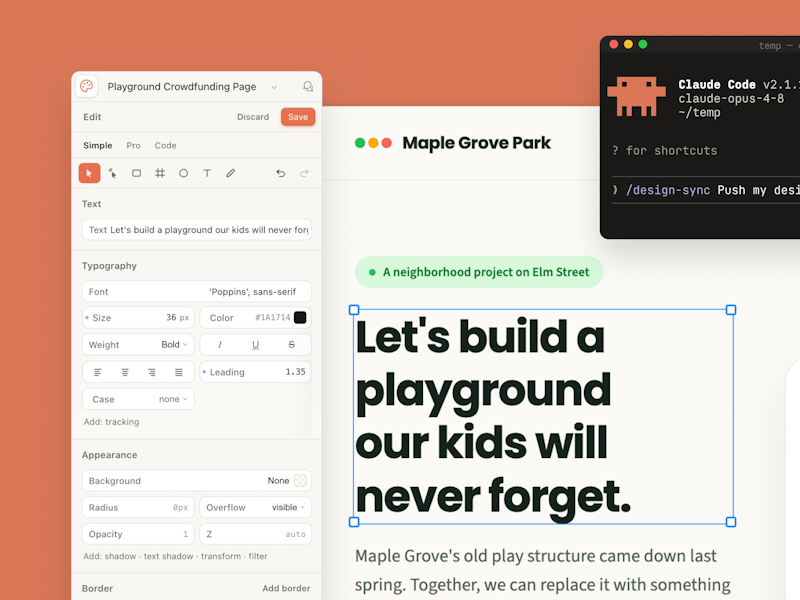Switch to the Code tab
This screenshot has width=800, height=600.
point(165,145)
